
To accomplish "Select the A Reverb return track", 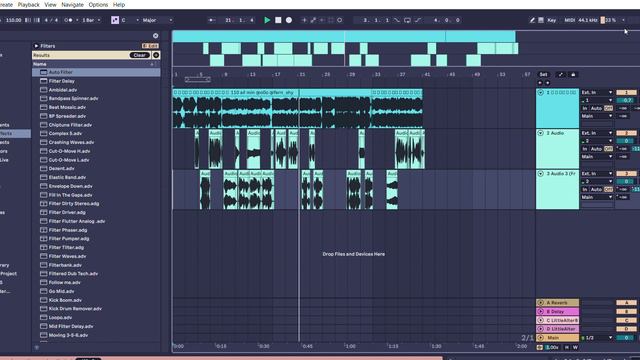I will (x=558, y=303).
